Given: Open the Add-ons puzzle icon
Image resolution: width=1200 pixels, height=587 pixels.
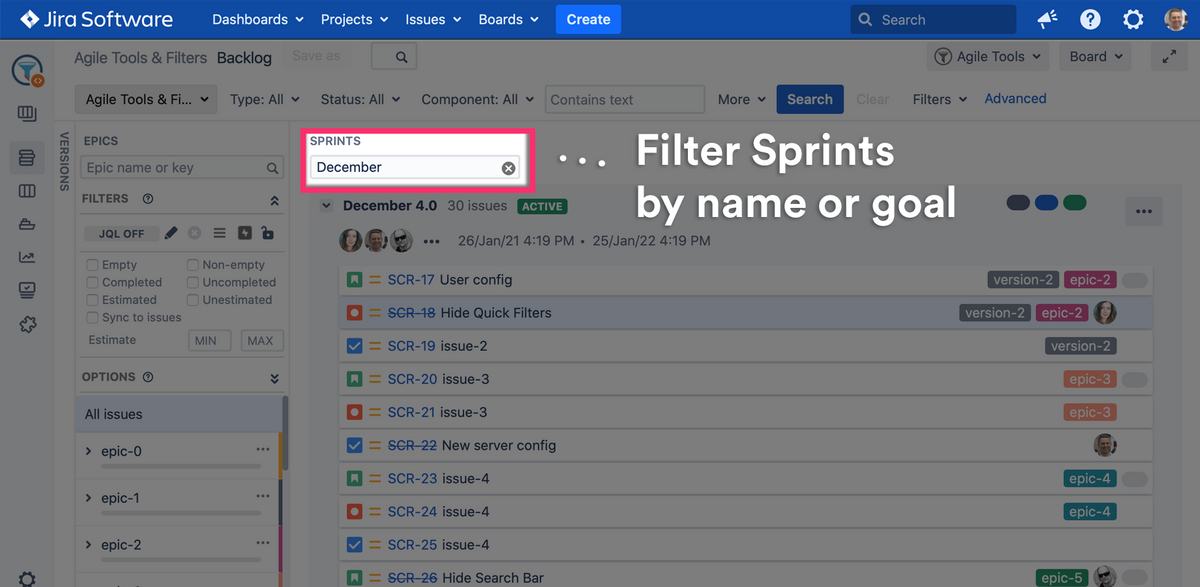Looking at the screenshot, I should coord(27,324).
